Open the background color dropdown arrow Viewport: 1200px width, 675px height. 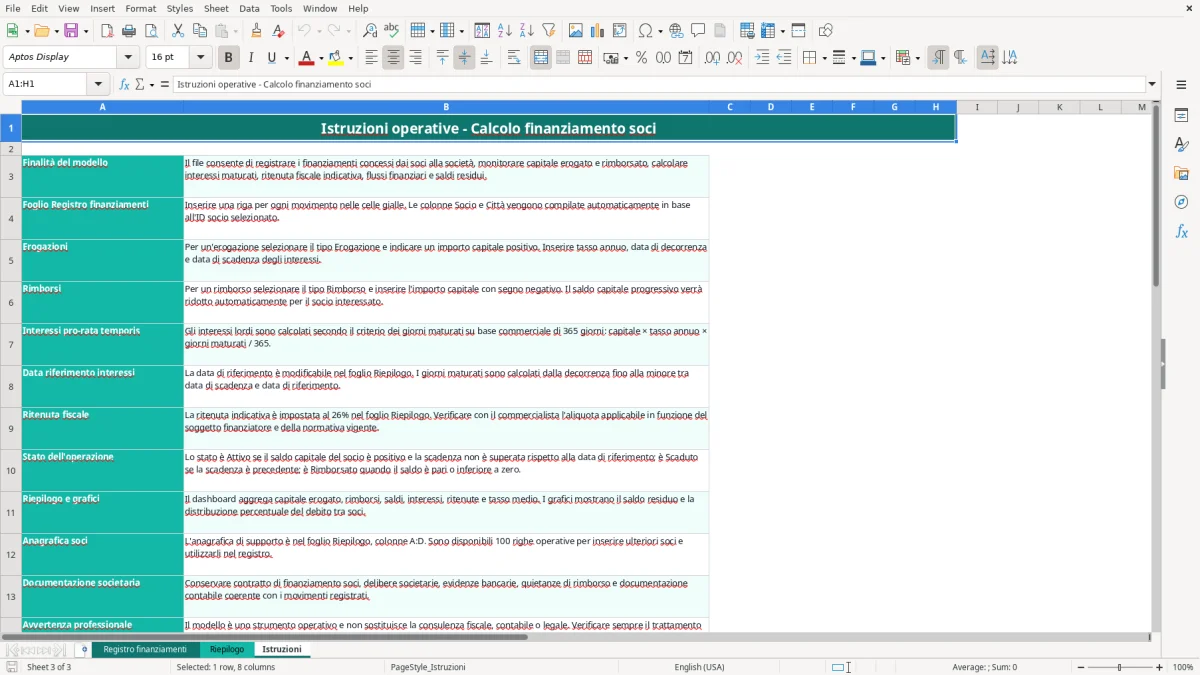point(350,58)
